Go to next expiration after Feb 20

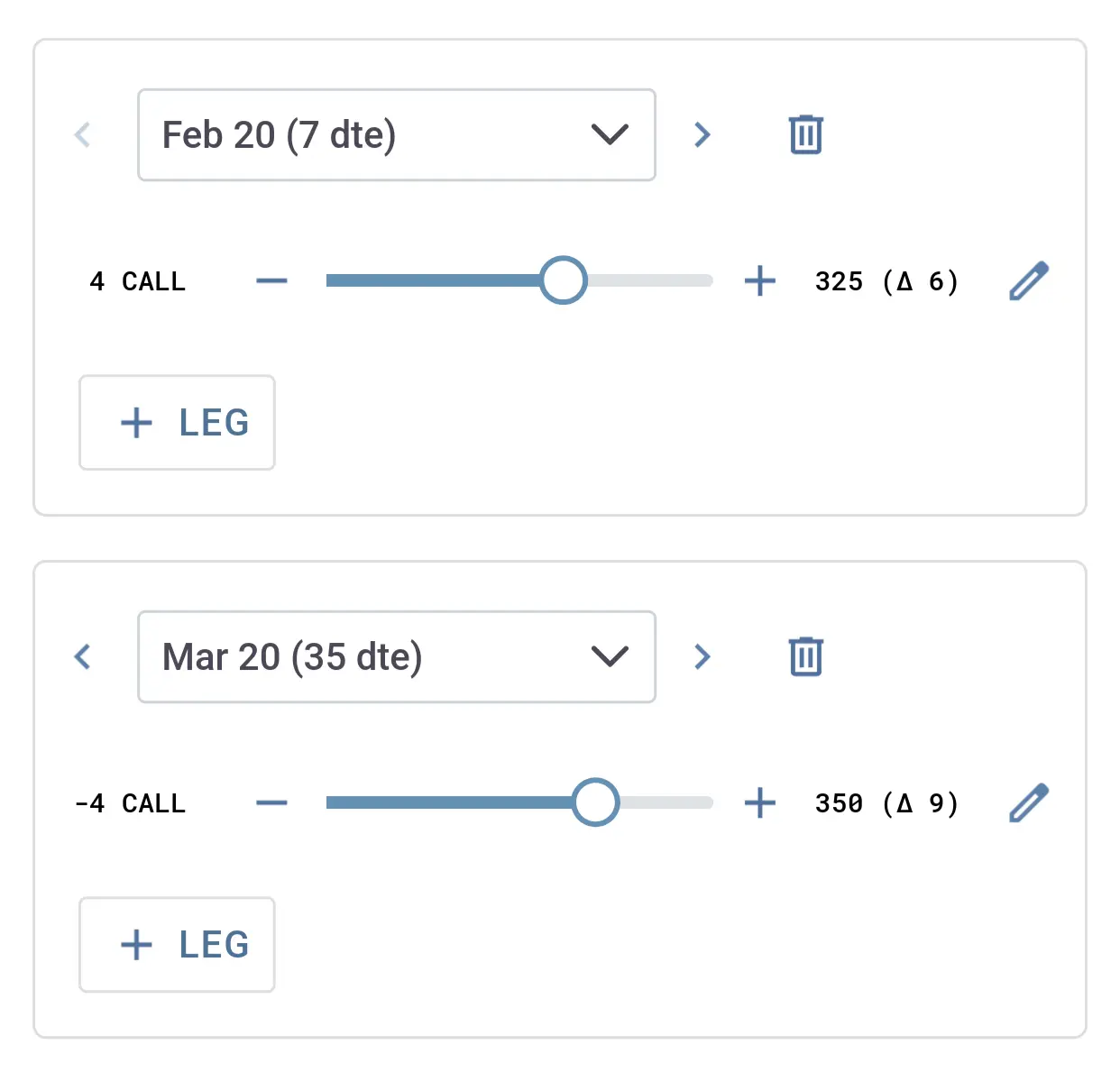tap(702, 134)
